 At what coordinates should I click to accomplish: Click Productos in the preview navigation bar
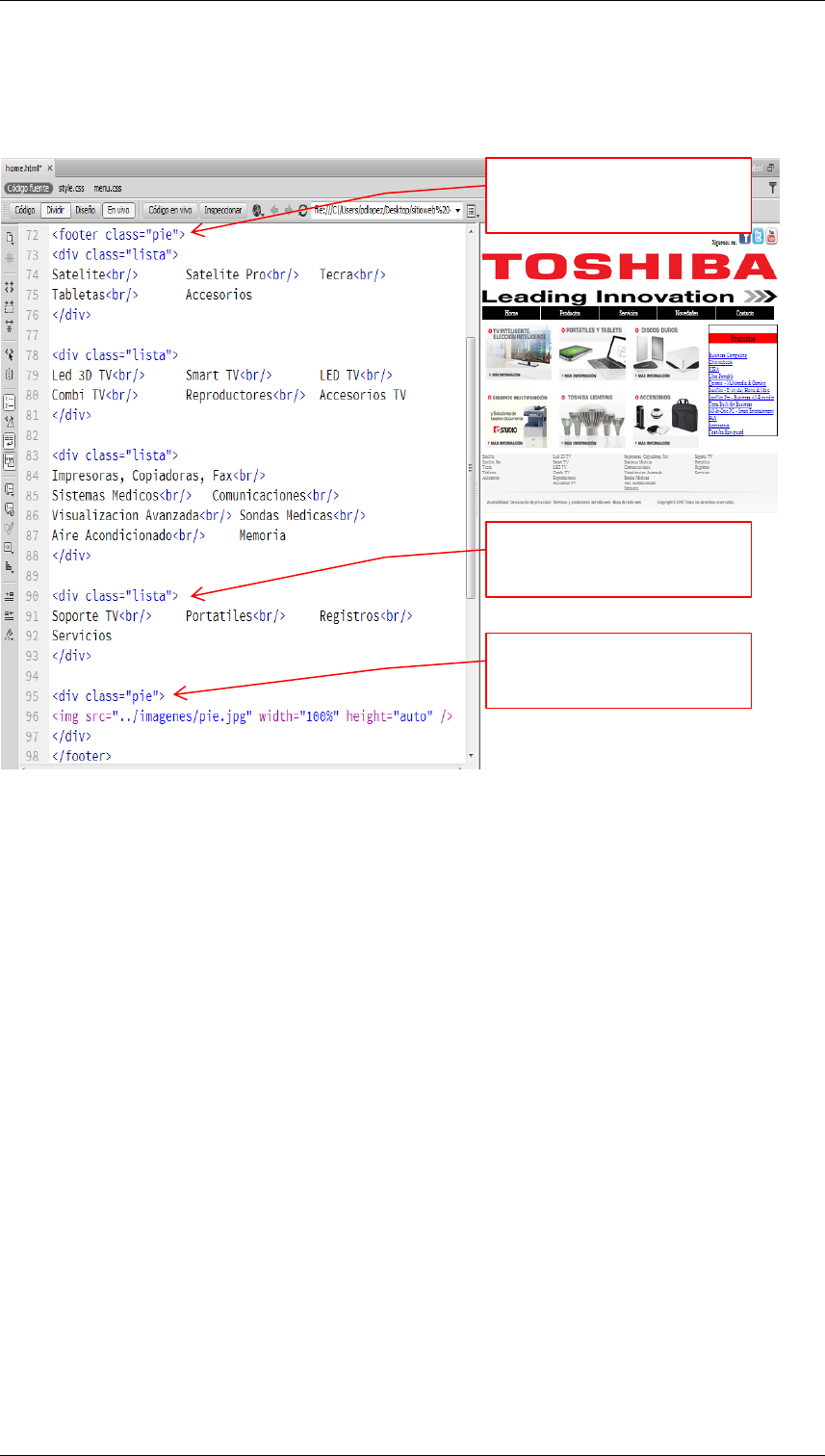(x=570, y=313)
